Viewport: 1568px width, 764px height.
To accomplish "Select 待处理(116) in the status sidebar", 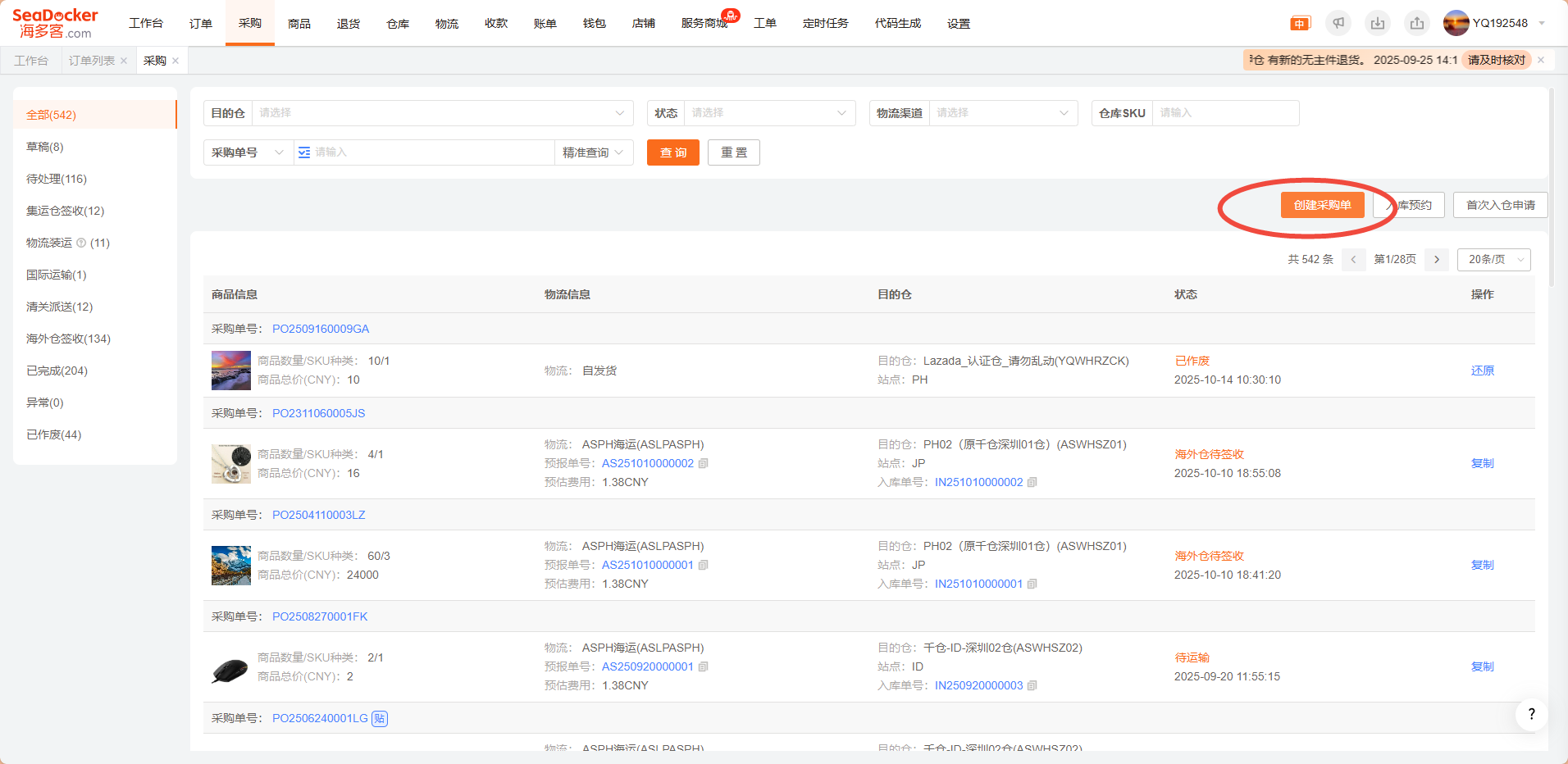I will click(x=57, y=179).
